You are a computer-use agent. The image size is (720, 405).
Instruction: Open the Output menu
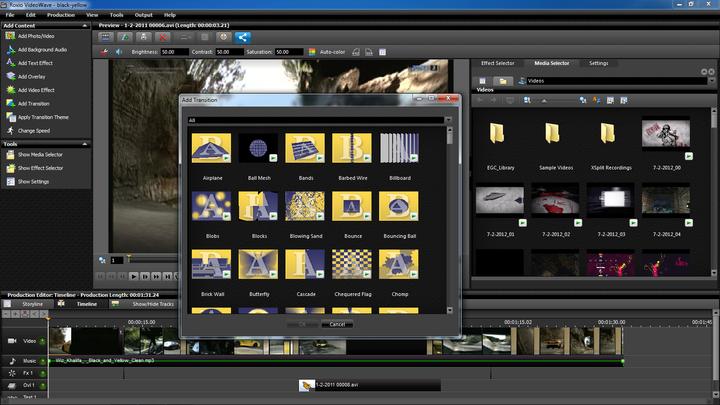(x=143, y=15)
